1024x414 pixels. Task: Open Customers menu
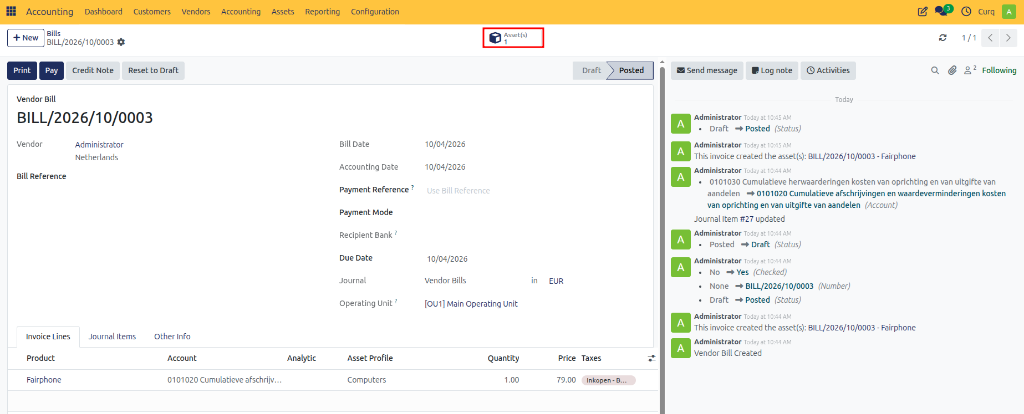[152, 12]
